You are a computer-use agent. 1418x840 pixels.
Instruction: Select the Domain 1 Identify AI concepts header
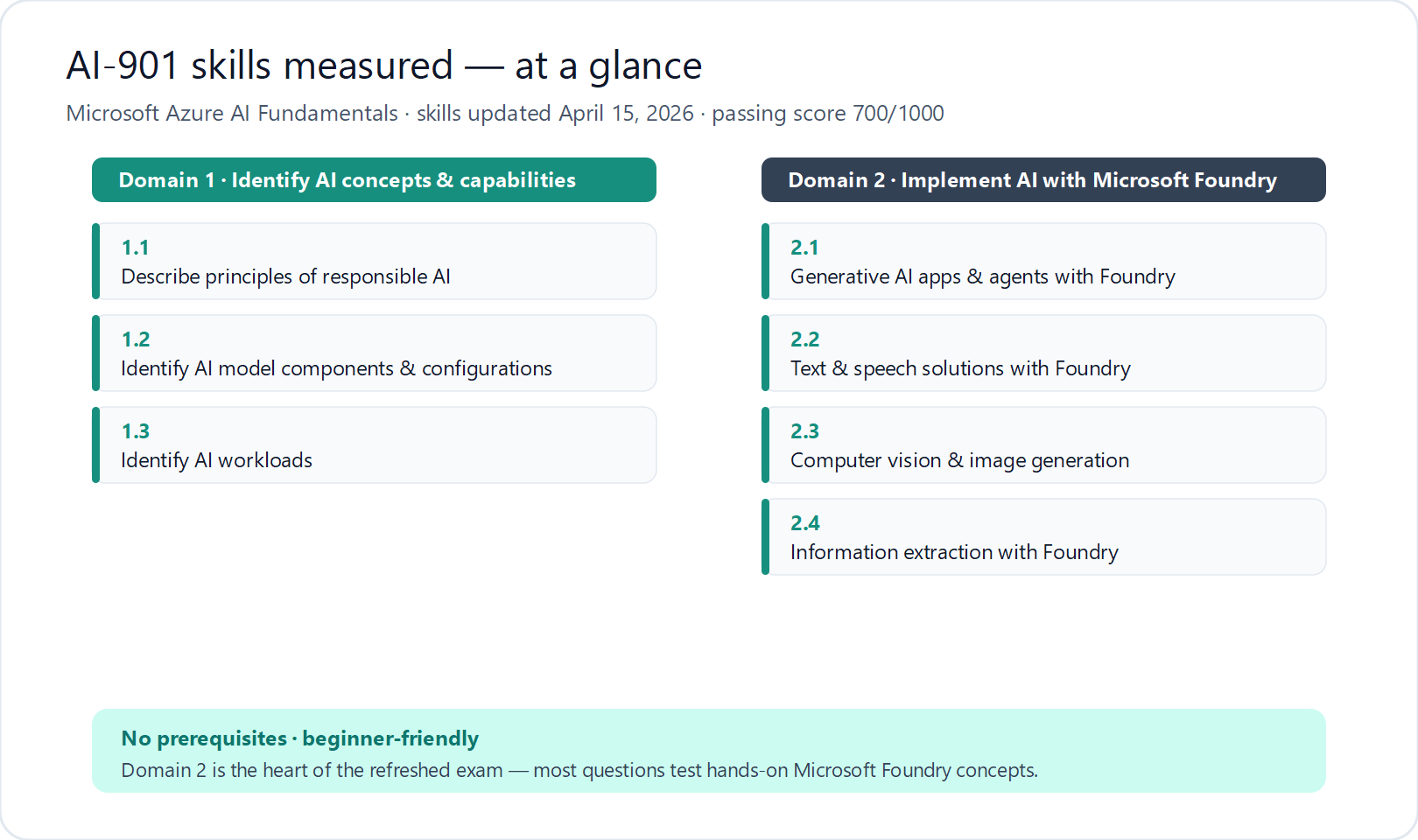coord(374,179)
